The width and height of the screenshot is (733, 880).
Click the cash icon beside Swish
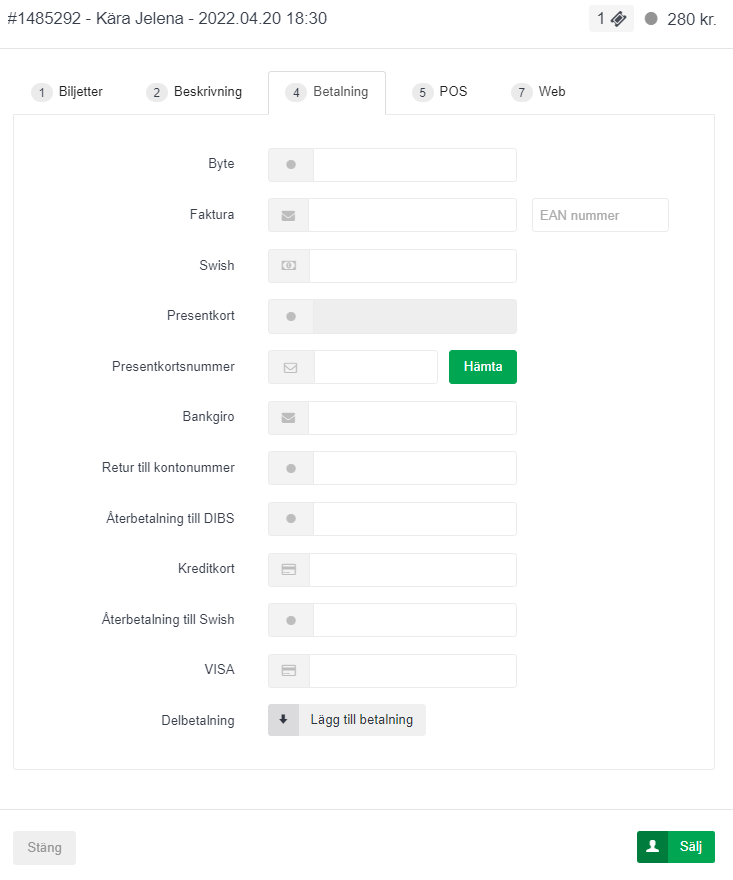[289, 266]
